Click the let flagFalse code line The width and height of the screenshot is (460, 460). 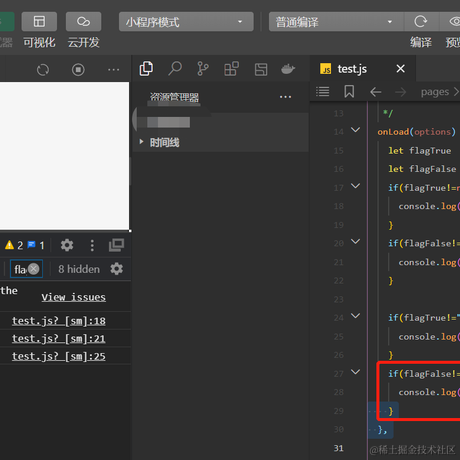[x=422, y=169]
